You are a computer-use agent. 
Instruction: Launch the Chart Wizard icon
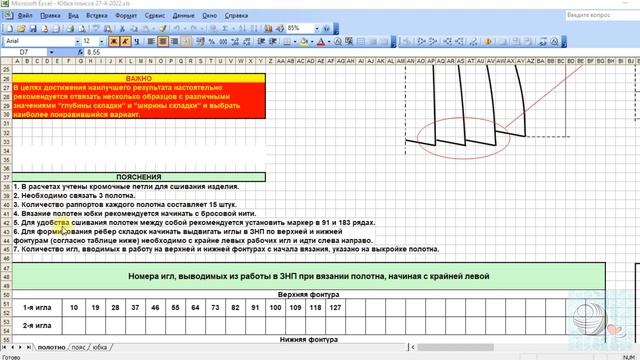268,29
